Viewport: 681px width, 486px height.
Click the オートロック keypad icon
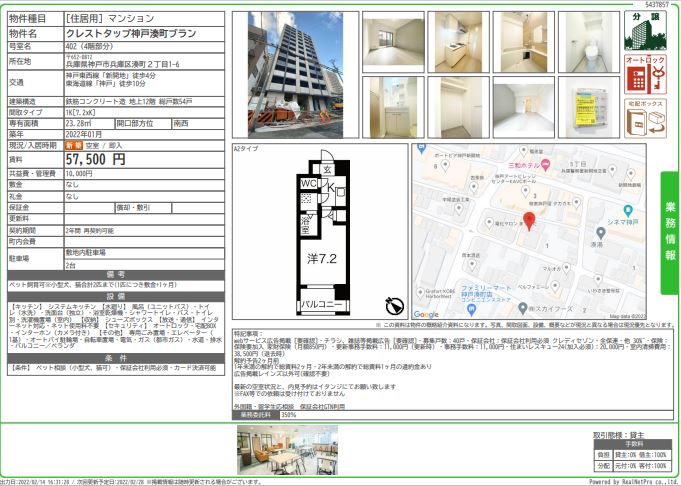tap(645, 74)
